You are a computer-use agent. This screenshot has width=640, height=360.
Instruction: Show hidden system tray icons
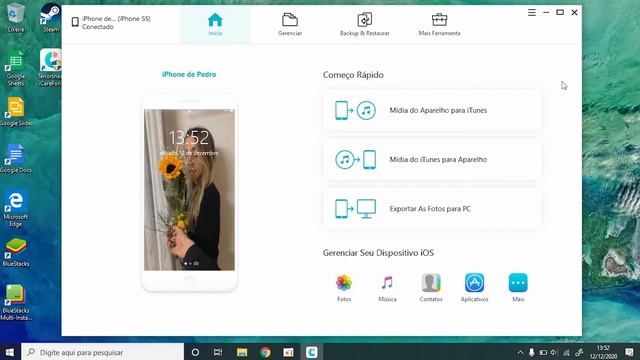[520, 352]
